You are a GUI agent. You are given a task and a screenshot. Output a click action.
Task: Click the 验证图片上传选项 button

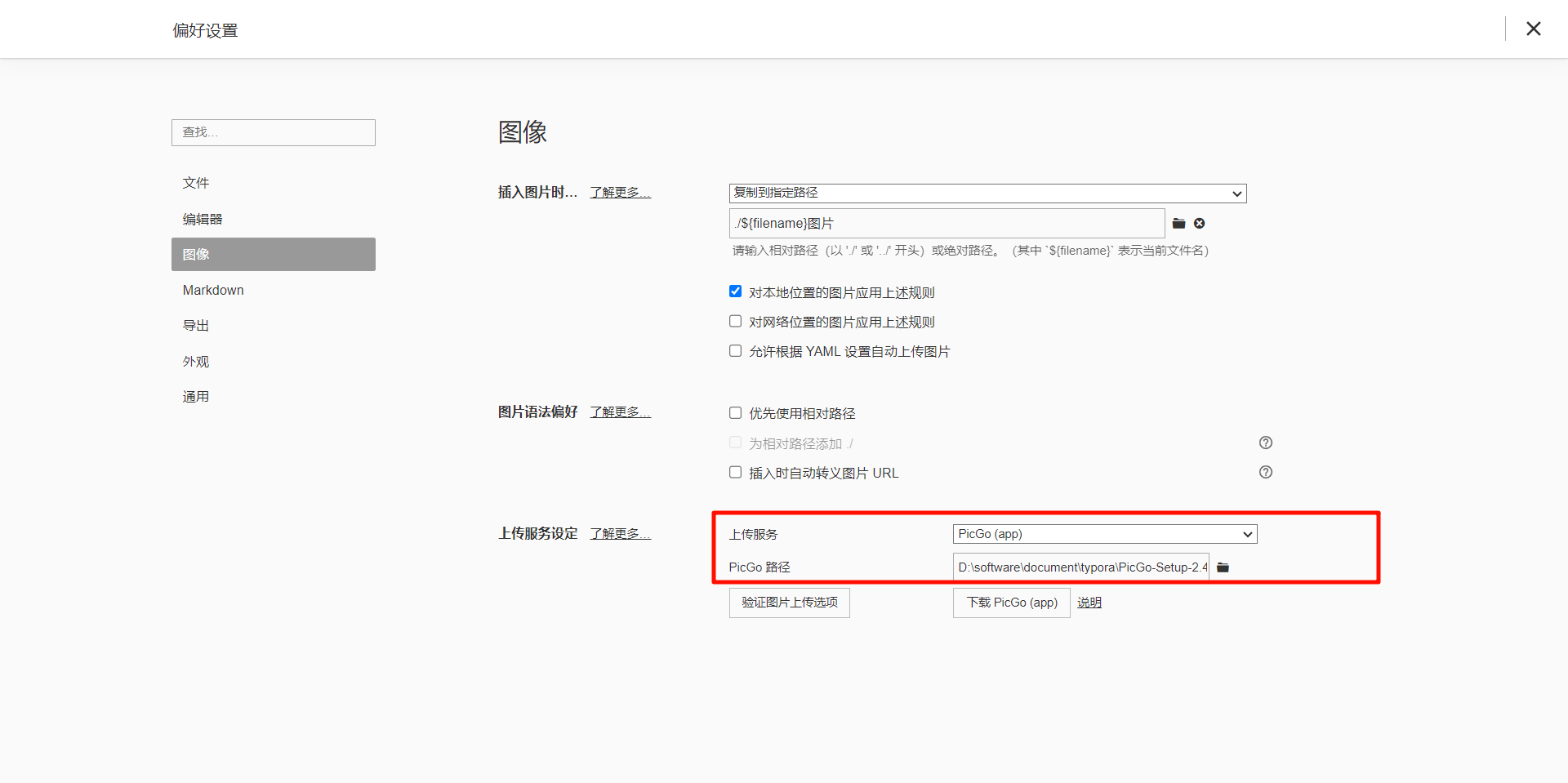pos(790,603)
